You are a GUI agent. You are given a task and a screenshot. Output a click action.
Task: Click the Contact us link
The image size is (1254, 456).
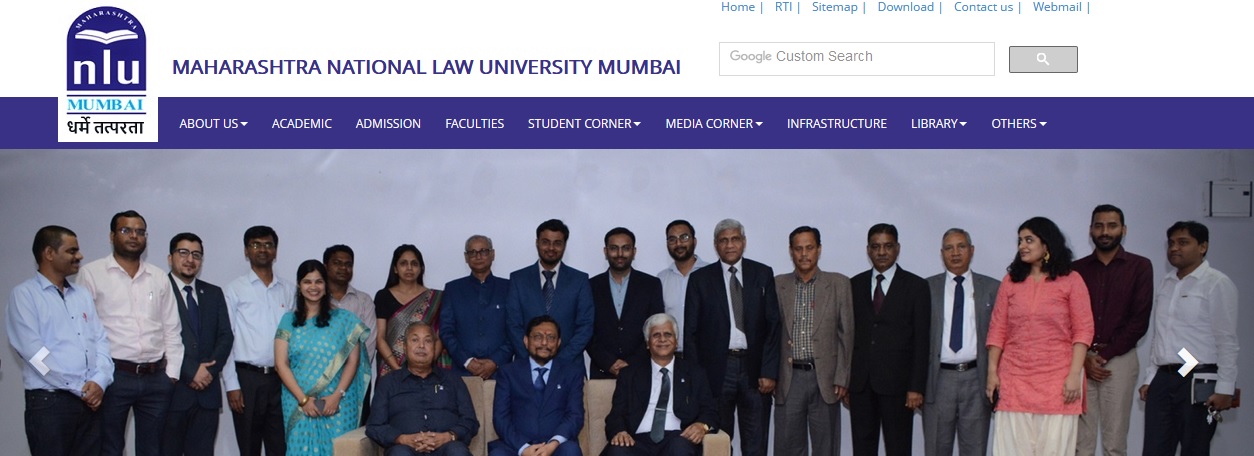(x=983, y=7)
